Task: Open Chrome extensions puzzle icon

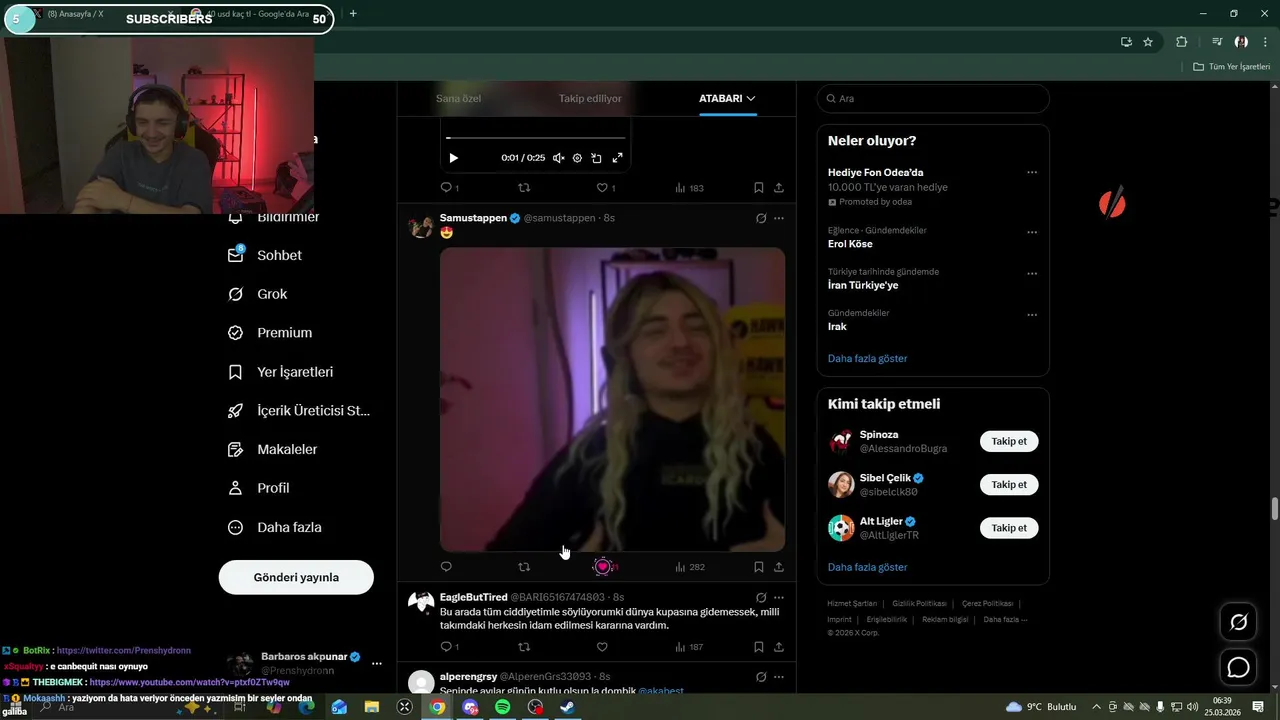Action: click(1182, 42)
